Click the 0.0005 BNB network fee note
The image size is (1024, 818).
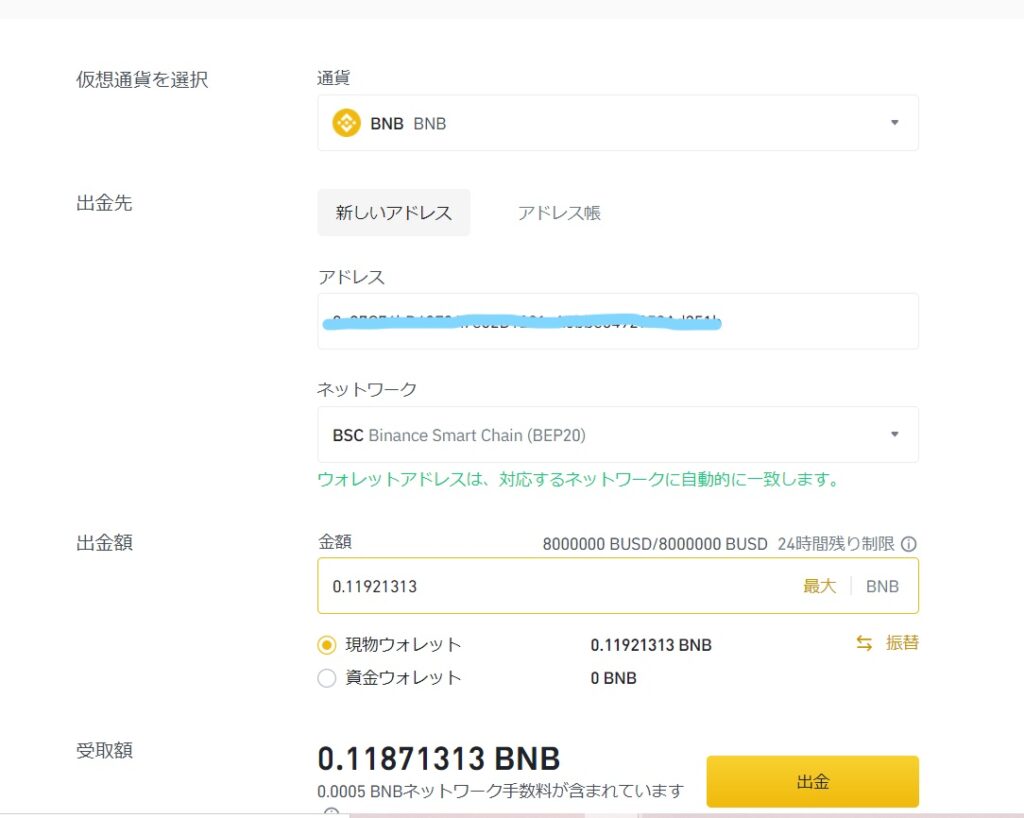point(500,791)
